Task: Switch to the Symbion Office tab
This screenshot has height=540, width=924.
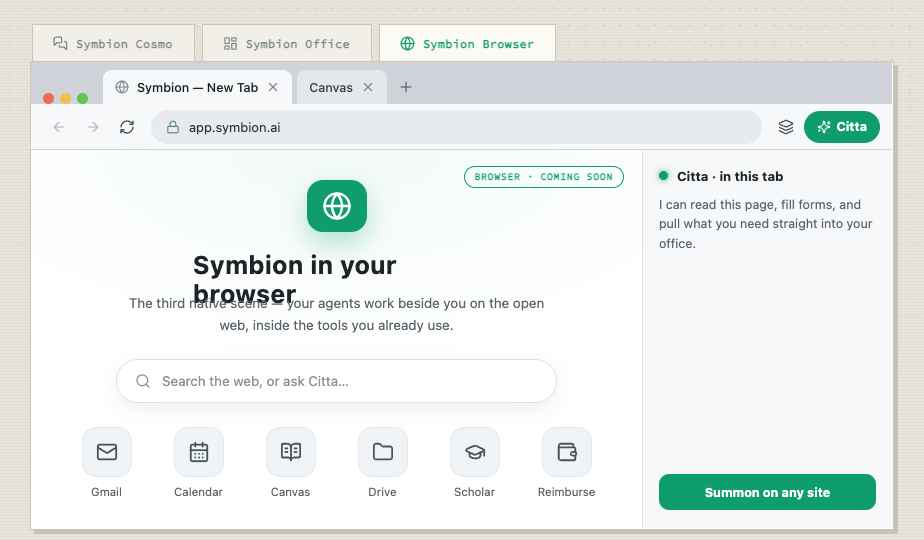Action: pos(287,43)
